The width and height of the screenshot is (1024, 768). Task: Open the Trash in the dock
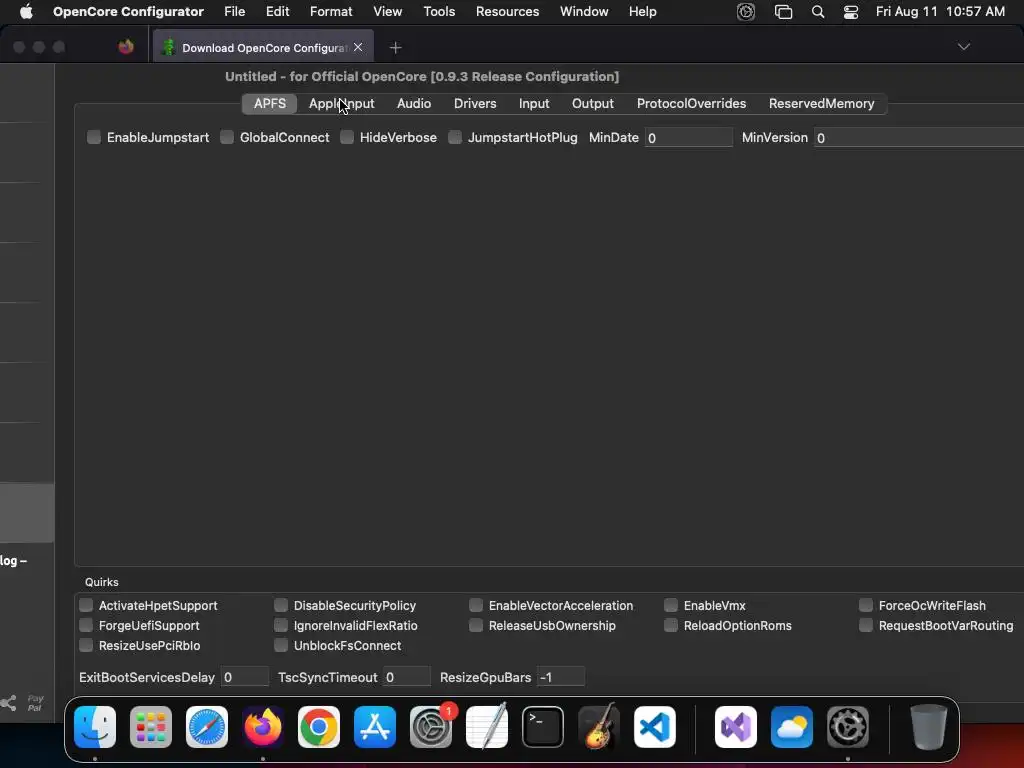[929, 727]
